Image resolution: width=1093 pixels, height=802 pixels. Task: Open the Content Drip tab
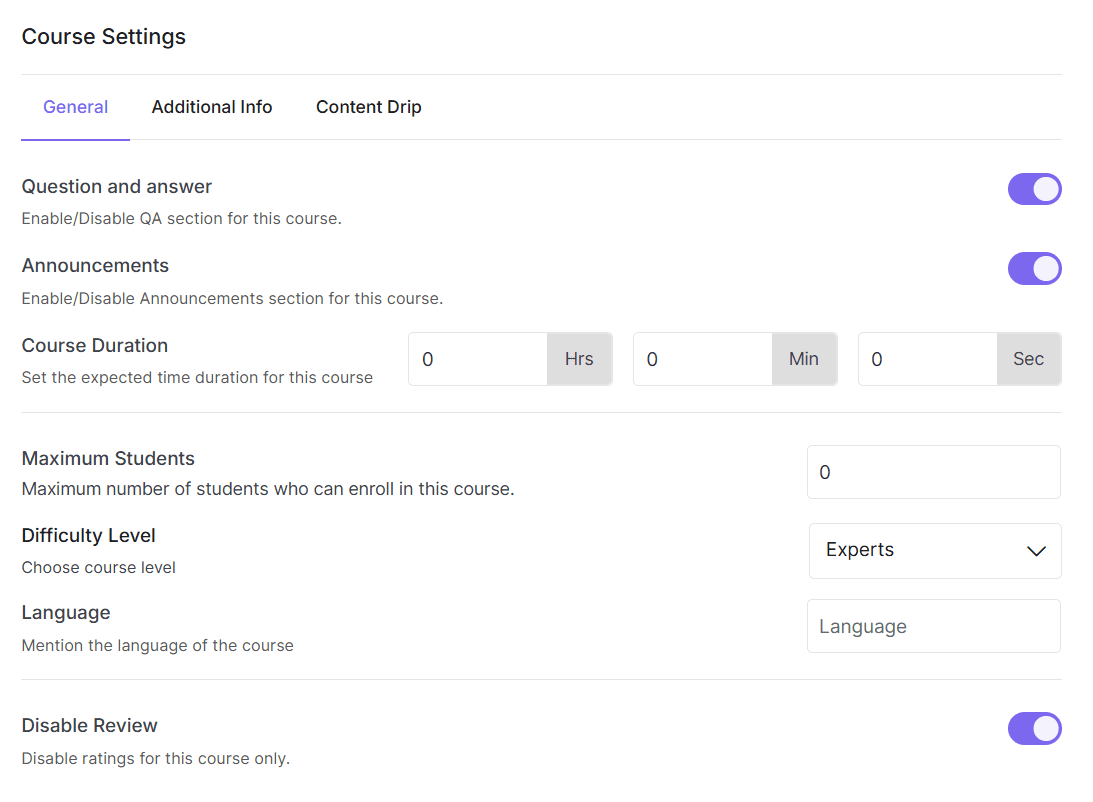pyautogui.click(x=368, y=107)
